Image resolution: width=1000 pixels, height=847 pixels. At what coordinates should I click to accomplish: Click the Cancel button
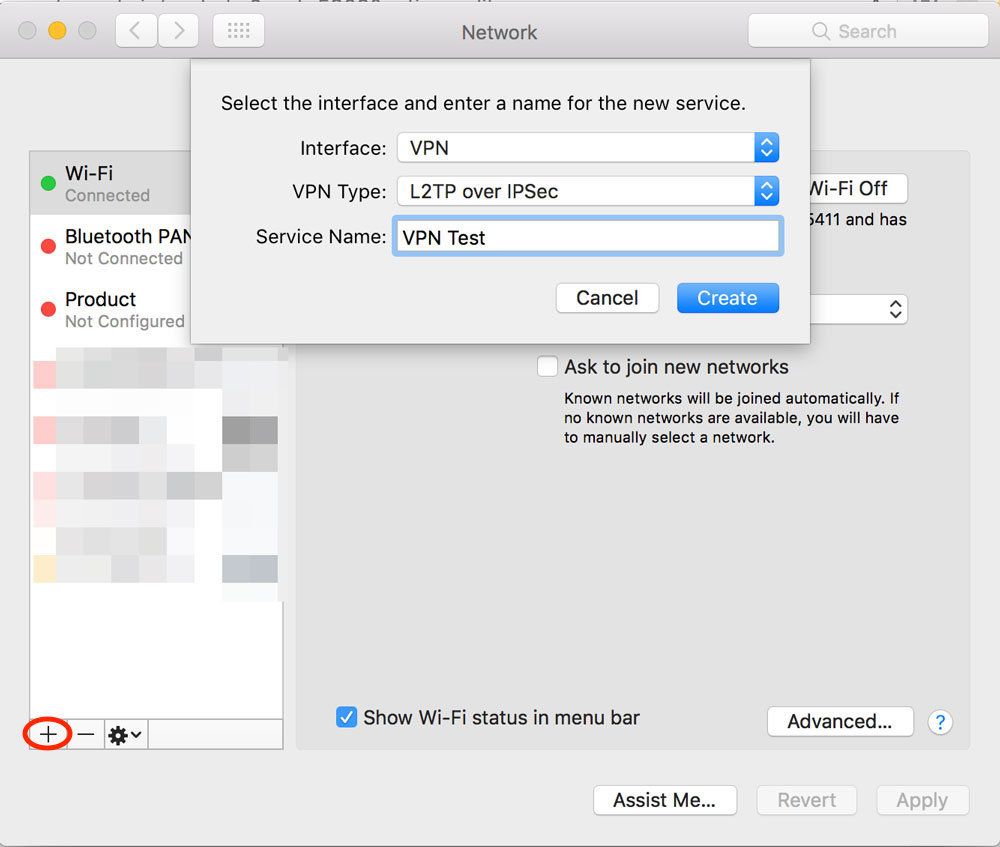pos(607,298)
